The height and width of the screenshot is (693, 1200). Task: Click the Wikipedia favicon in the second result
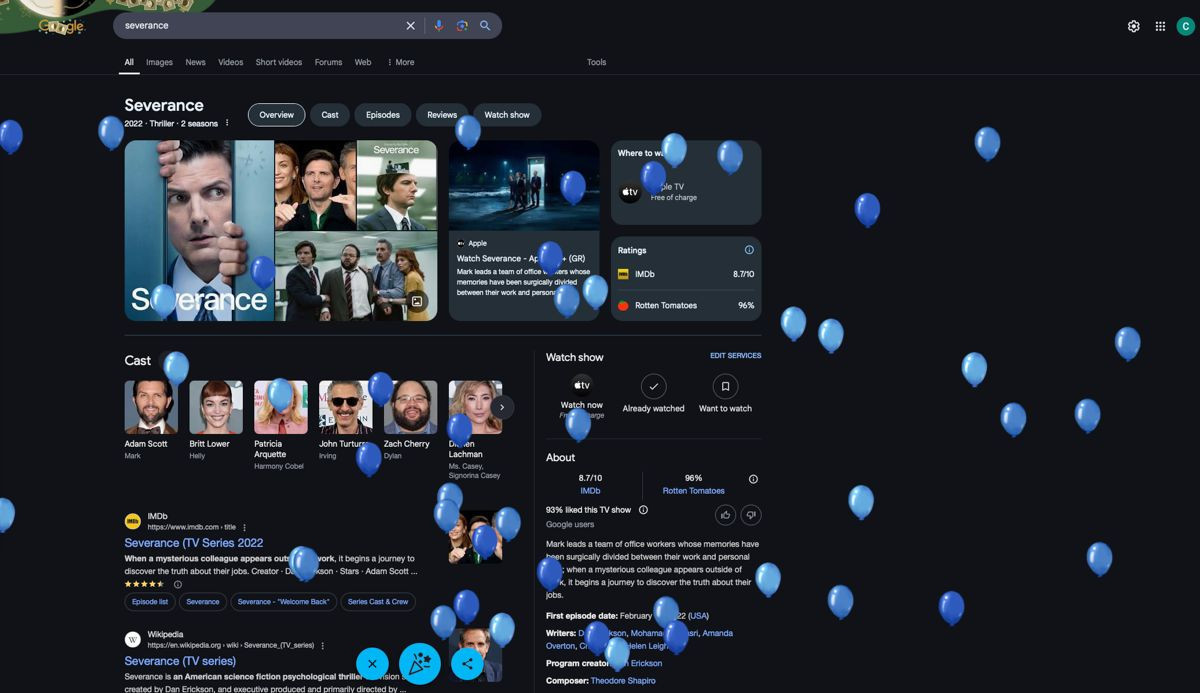[x=132, y=639]
